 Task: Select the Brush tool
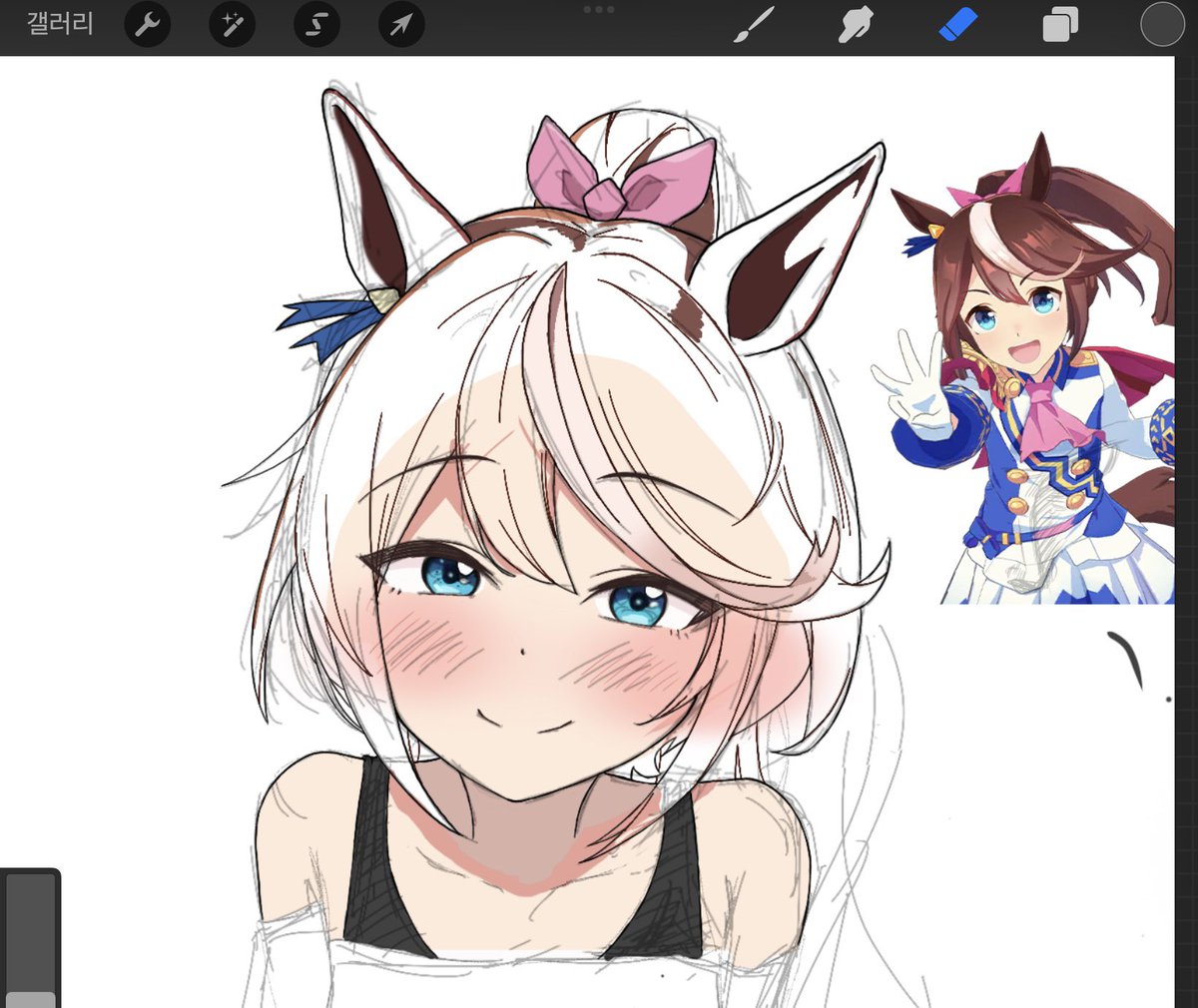(x=754, y=24)
